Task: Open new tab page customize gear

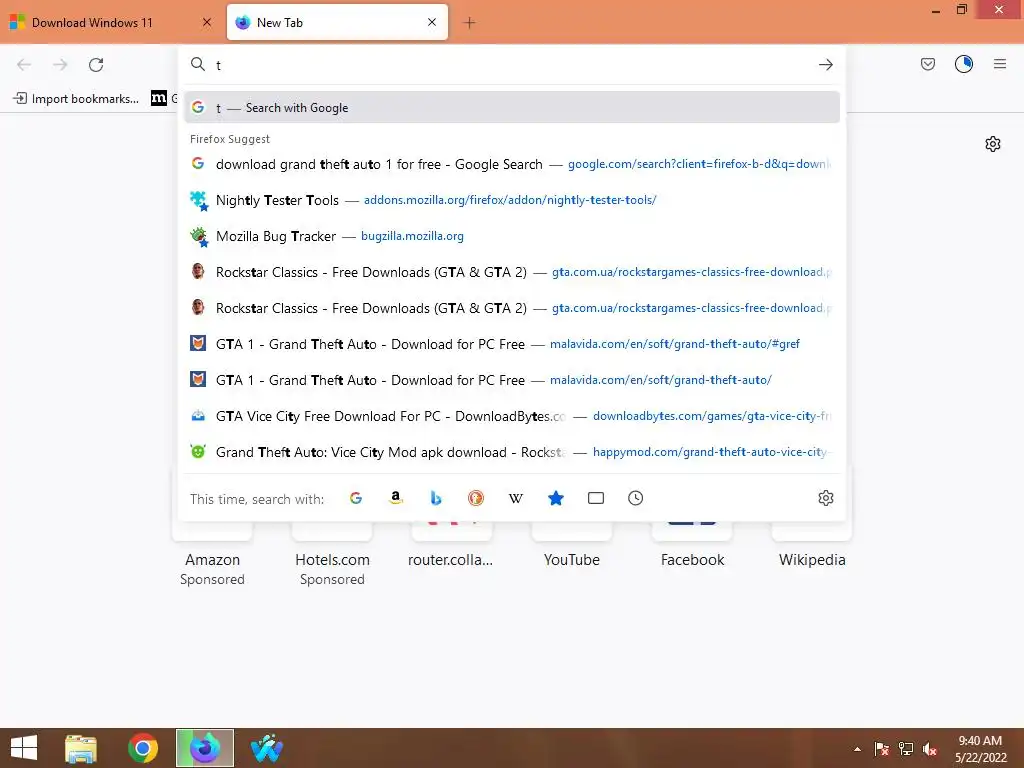Action: tap(993, 144)
